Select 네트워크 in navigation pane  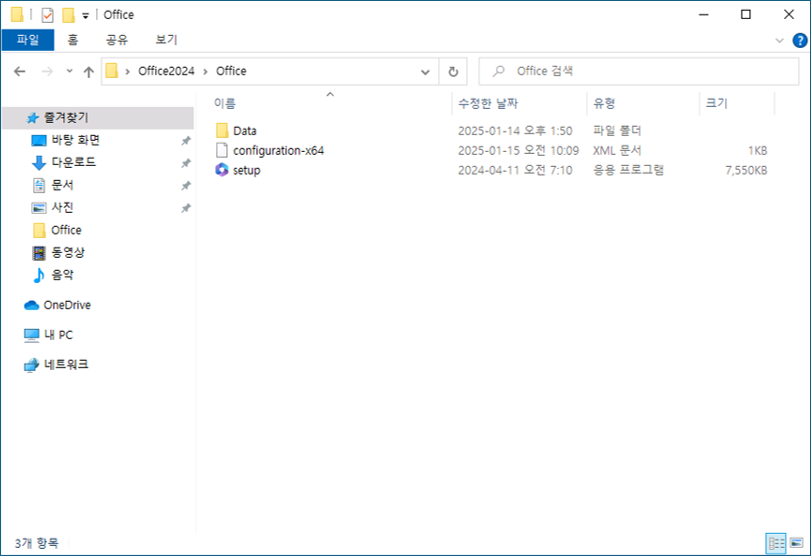click(x=66, y=365)
